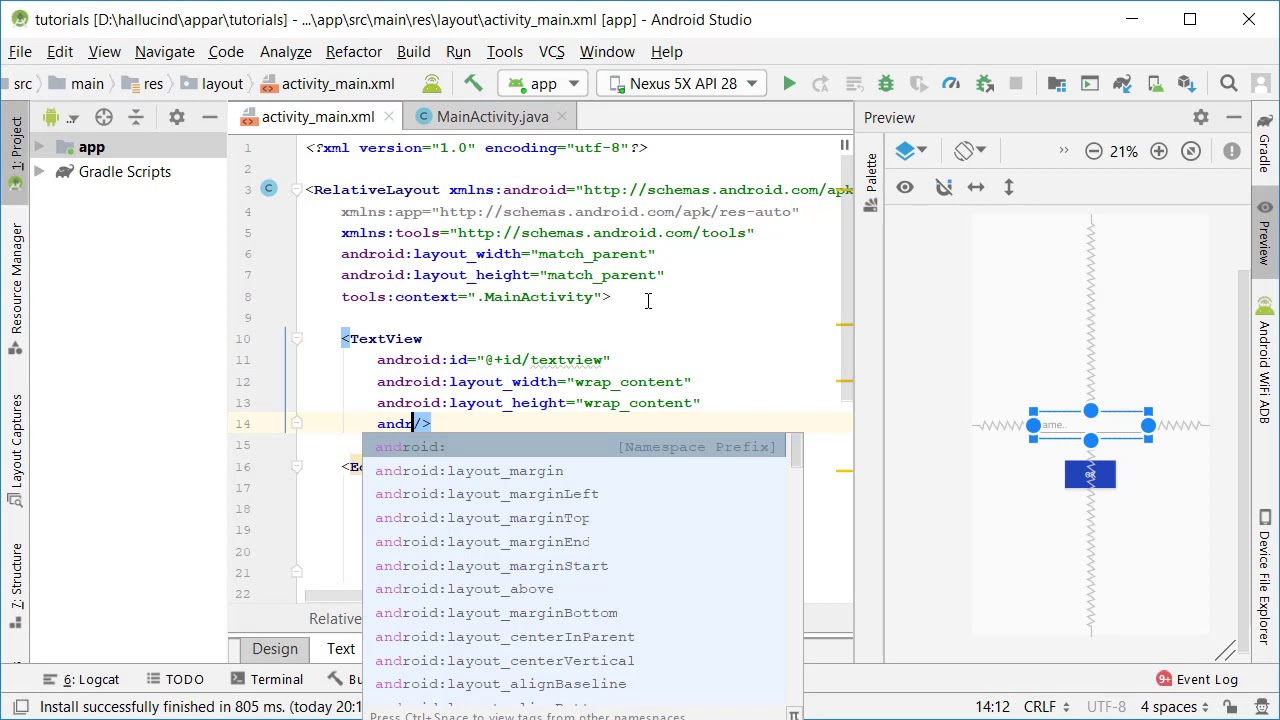This screenshot has height=720, width=1280.
Task: Switch to the Design editor tab
Action: [275, 649]
